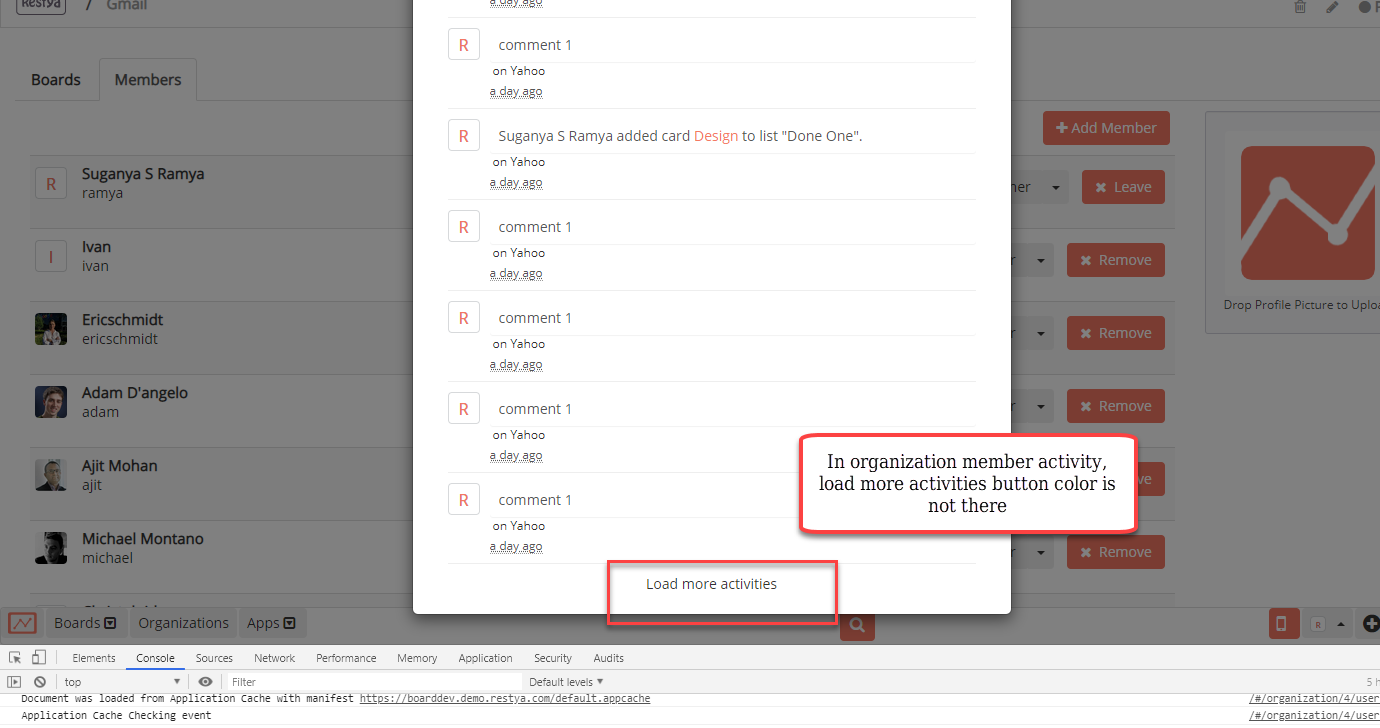Image resolution: width=1380 pixels, height=728 pixels.
Task: Switch to the Members tab
Action: (147, 79)
